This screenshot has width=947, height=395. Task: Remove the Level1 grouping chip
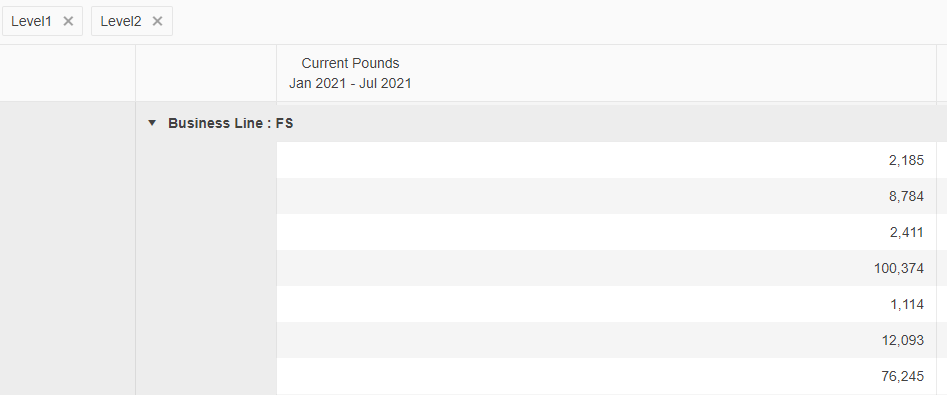[68, 22]
